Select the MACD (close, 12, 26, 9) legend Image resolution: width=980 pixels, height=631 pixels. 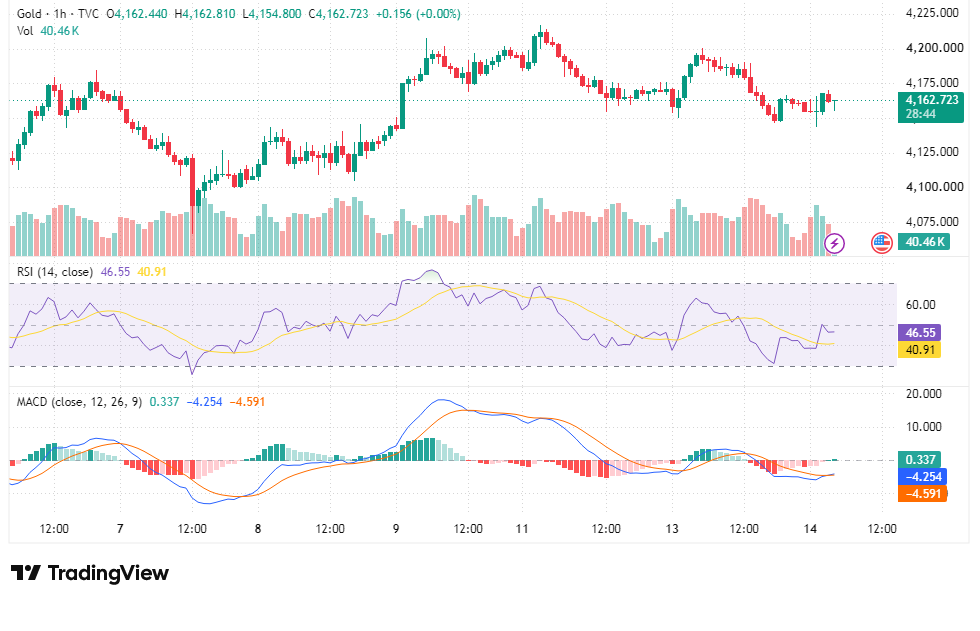coord(80,402)
